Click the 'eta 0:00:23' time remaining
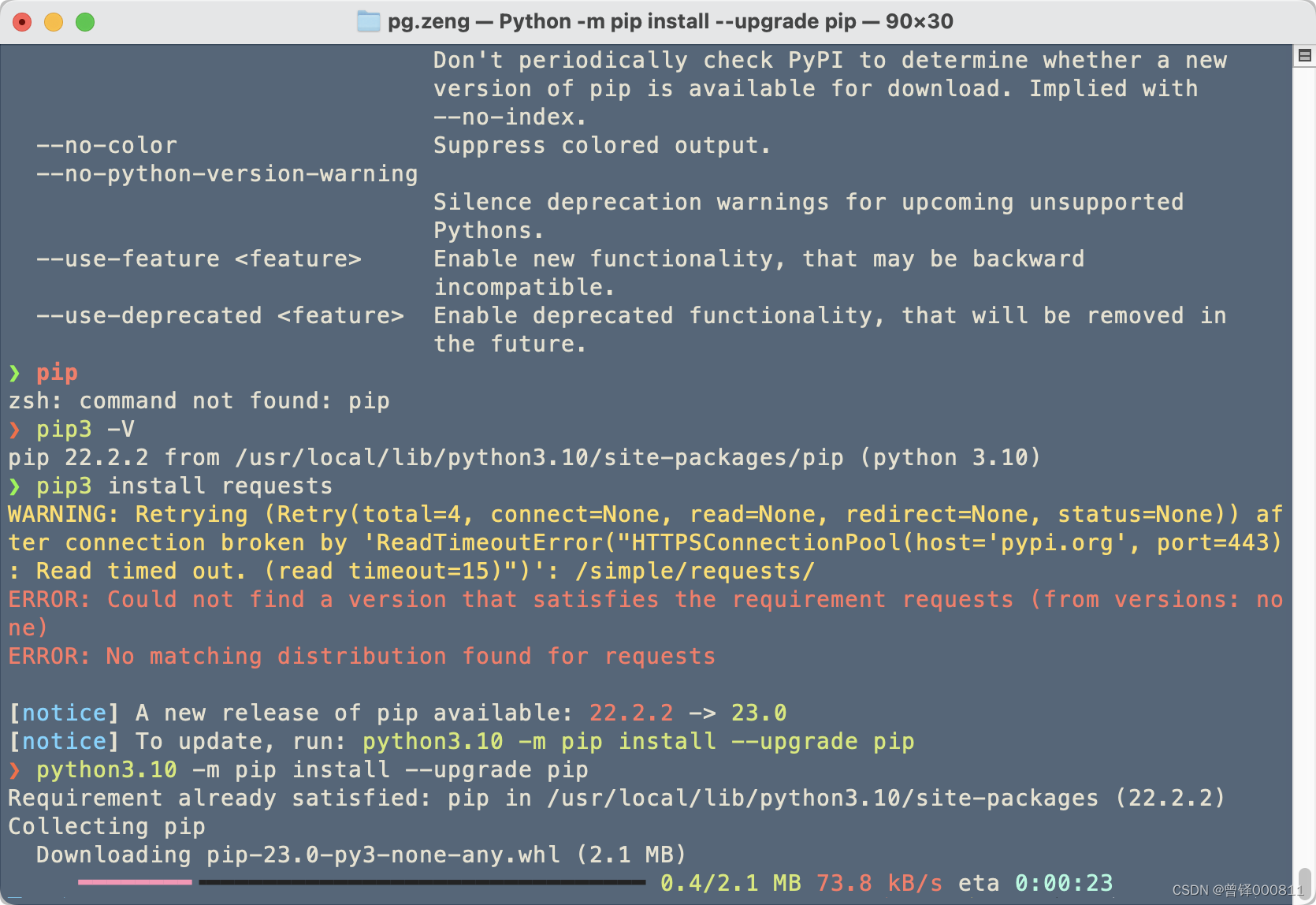The width and height of the screenshot is (1316, 905). point(1035,884)
